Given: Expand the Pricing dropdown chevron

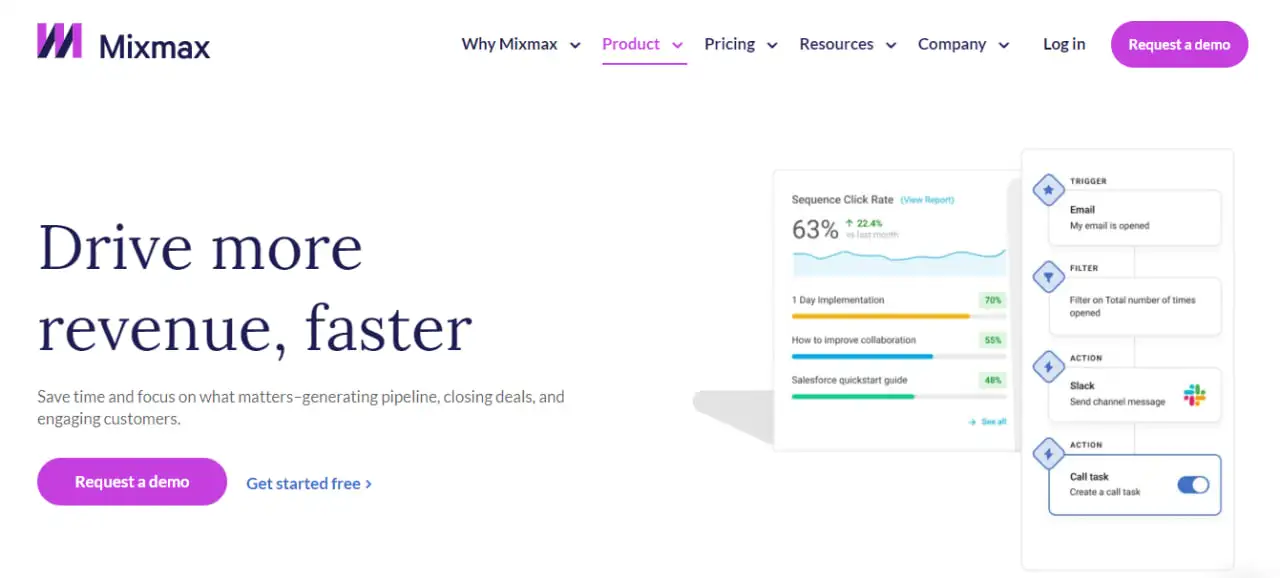Looking at the screenshot, I should pos(772,45).
